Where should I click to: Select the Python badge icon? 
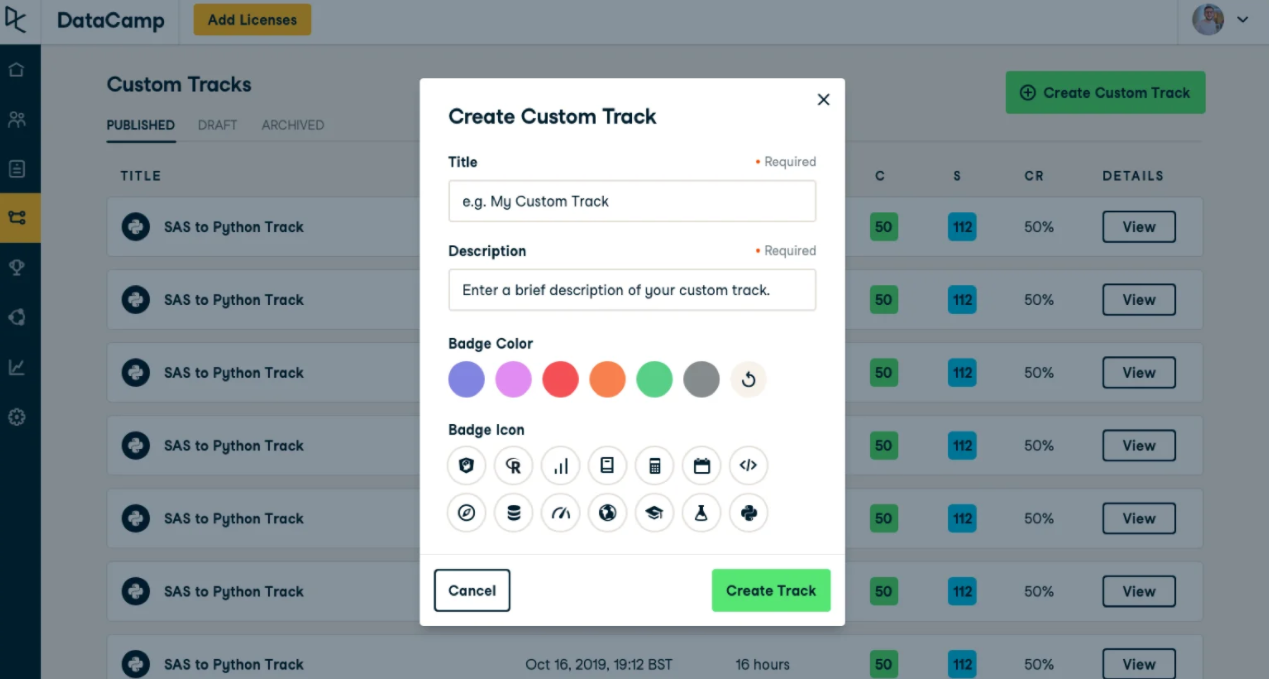click(x=748, y=512)
